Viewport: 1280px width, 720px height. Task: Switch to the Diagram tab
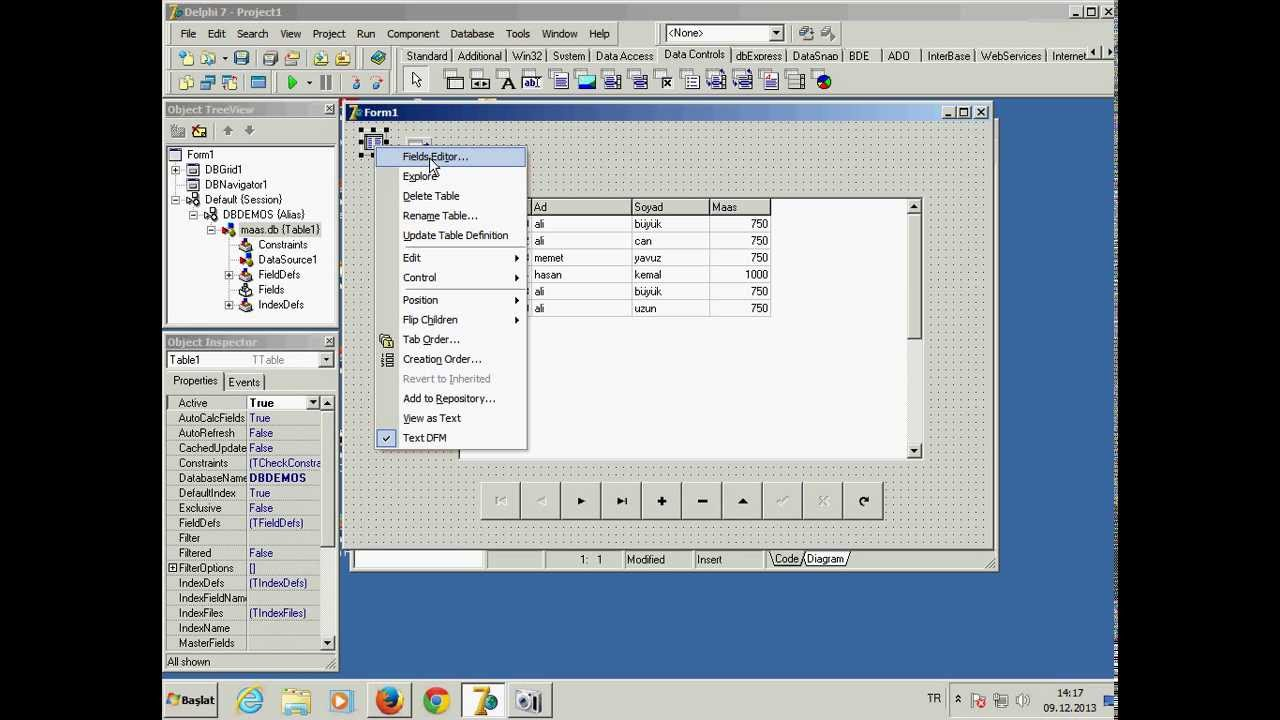tap(826, 559)
